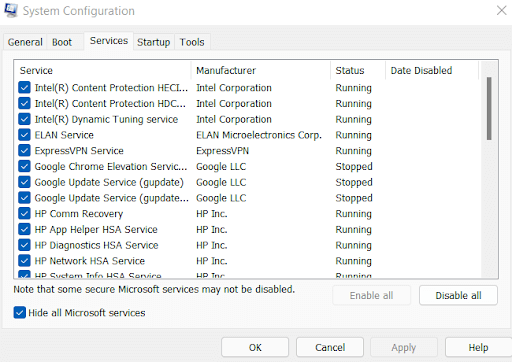Switch to the General tab
The image size is (512, 362).
[25, 42]
